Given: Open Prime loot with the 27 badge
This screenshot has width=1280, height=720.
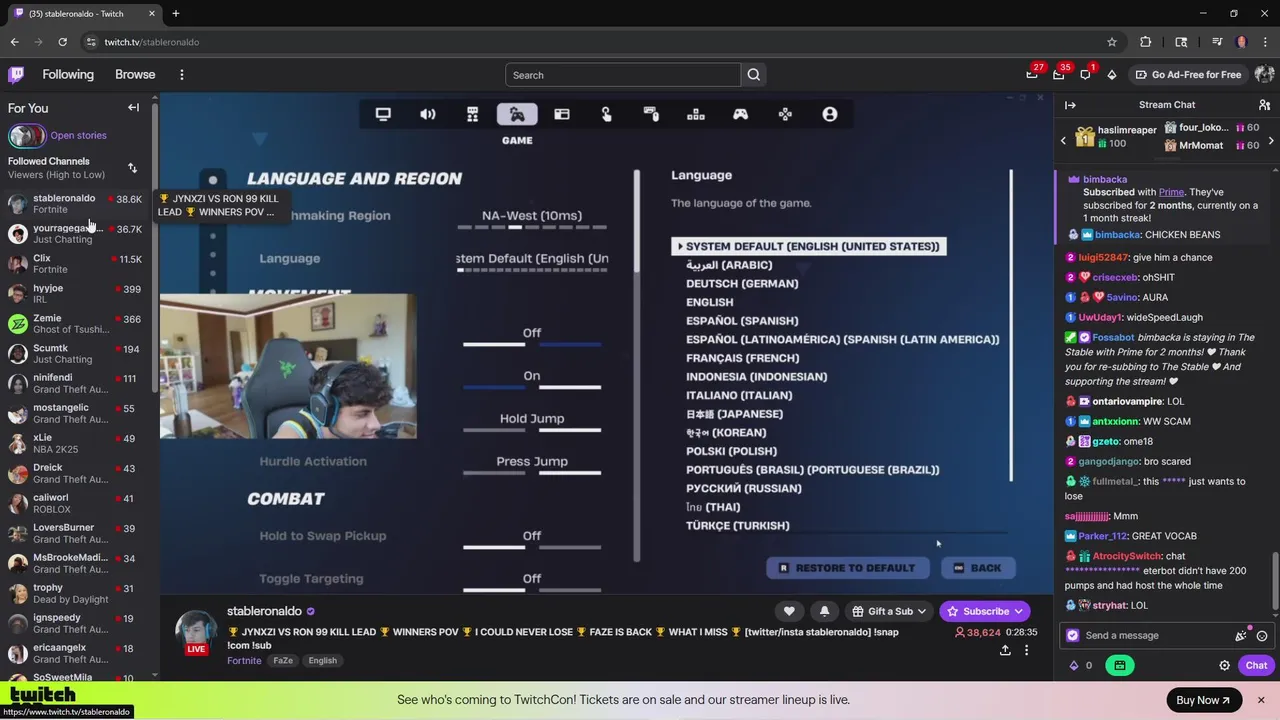Looking at the screenshot, I should (x=1032, y=75).
